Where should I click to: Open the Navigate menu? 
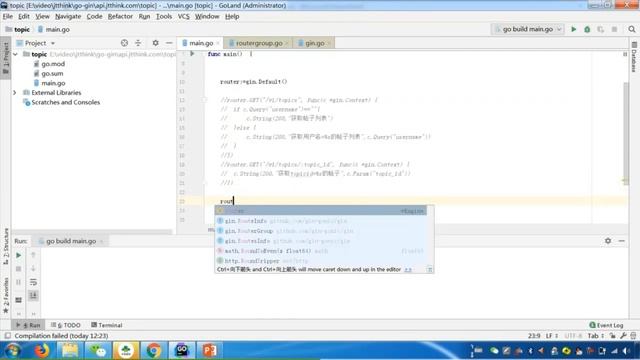[68, 16]
